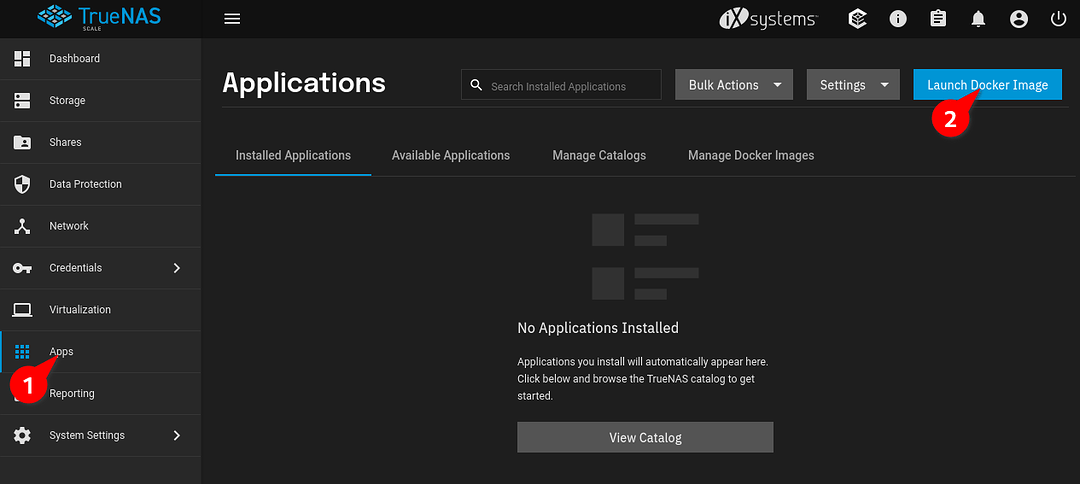
Task: Expand the System Settings submenu
Action: [100, 436]
